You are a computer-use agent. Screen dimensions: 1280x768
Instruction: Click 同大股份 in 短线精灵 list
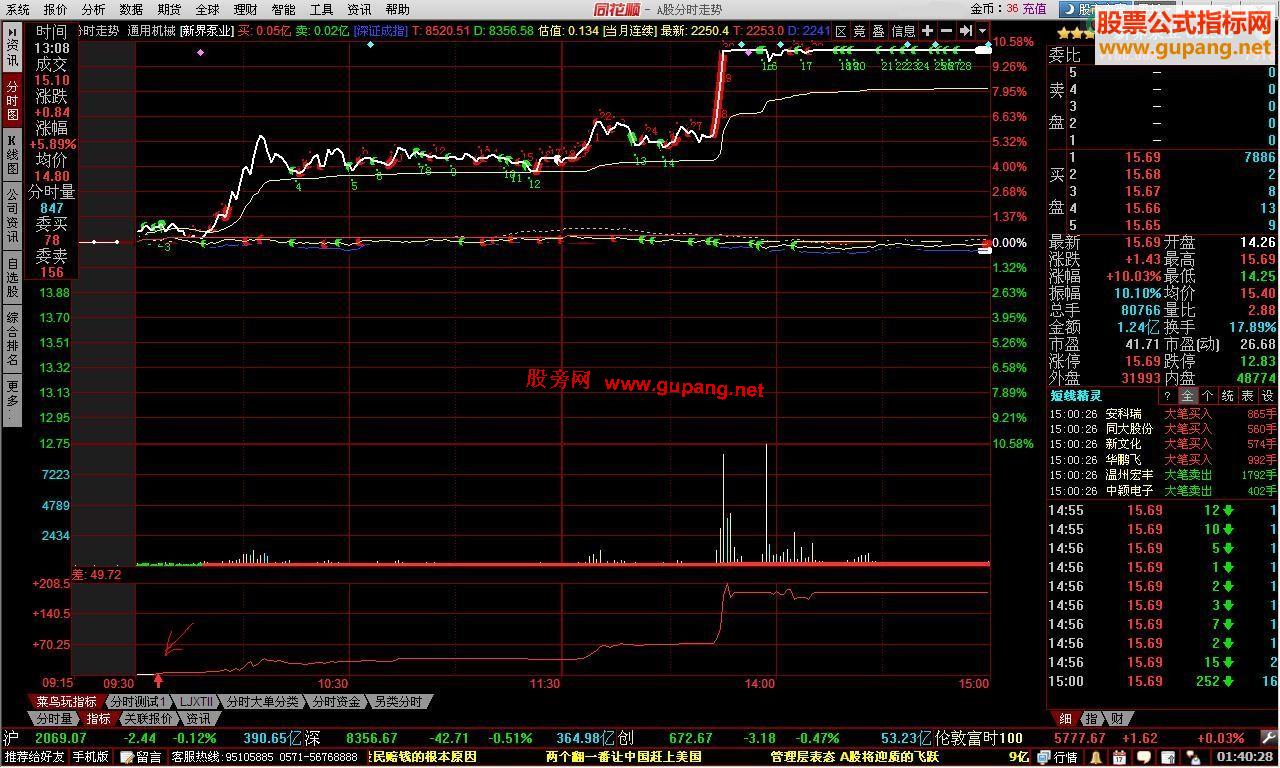(x=1128, y=428)
